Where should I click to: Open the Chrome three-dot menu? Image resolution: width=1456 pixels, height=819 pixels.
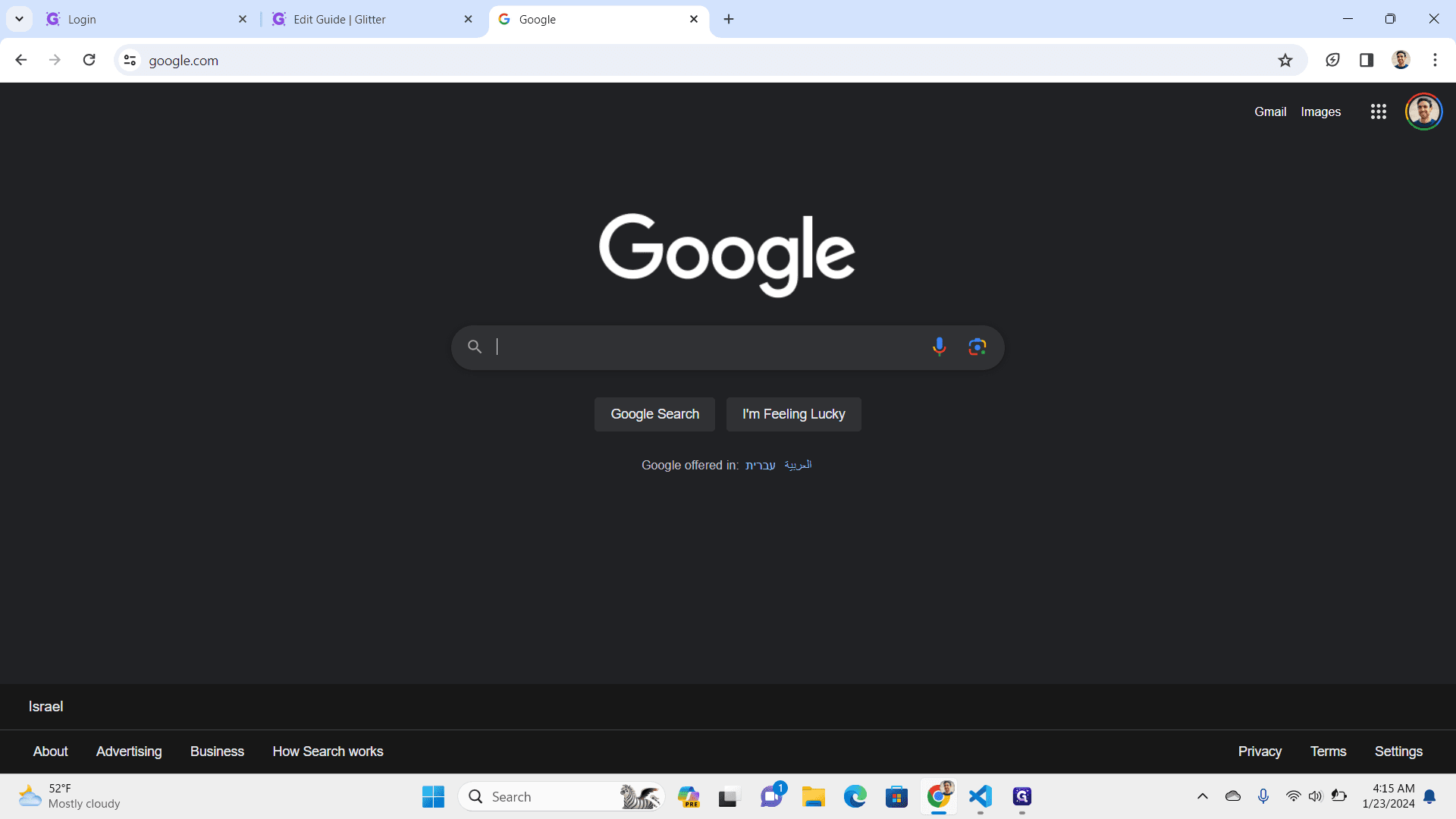tap(1435, 60)
